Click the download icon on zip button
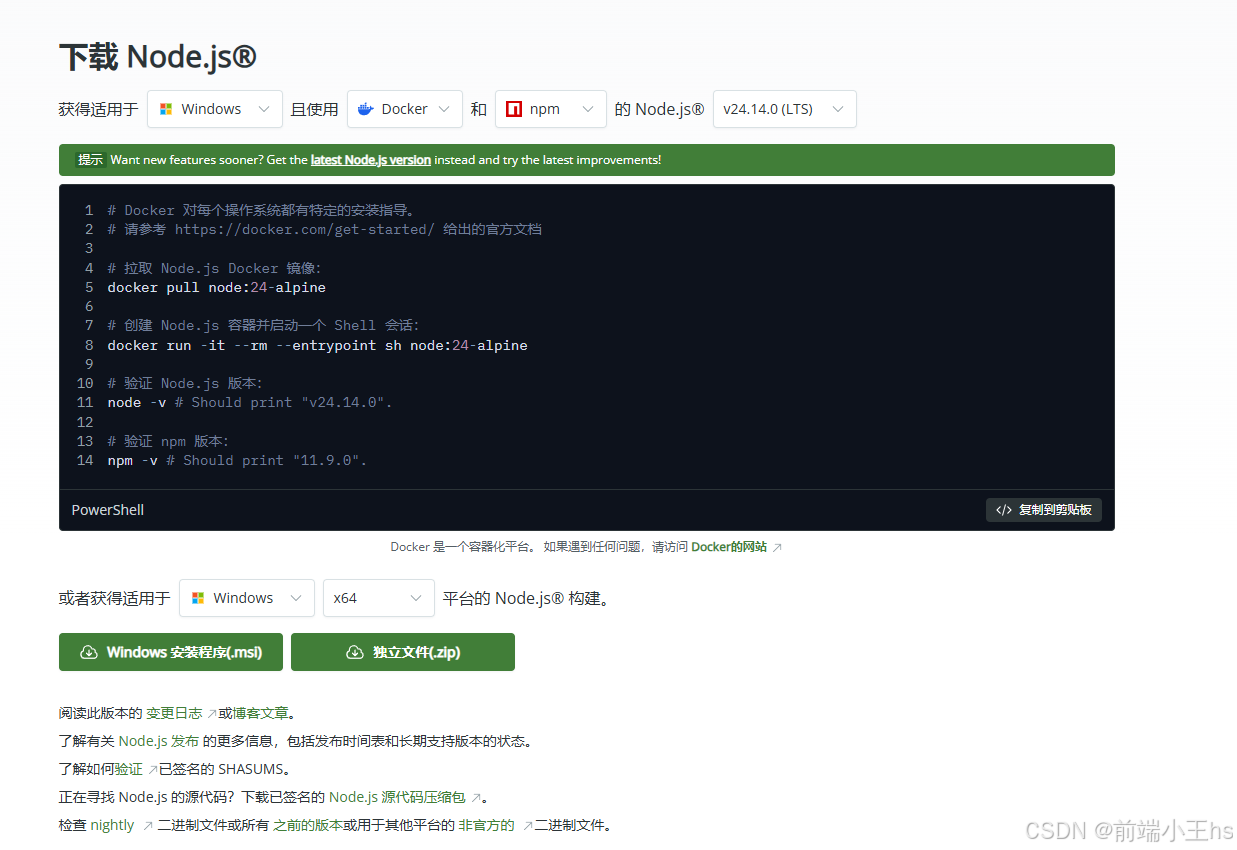The height and width of the screenshot is (850, 1237). 354,652
